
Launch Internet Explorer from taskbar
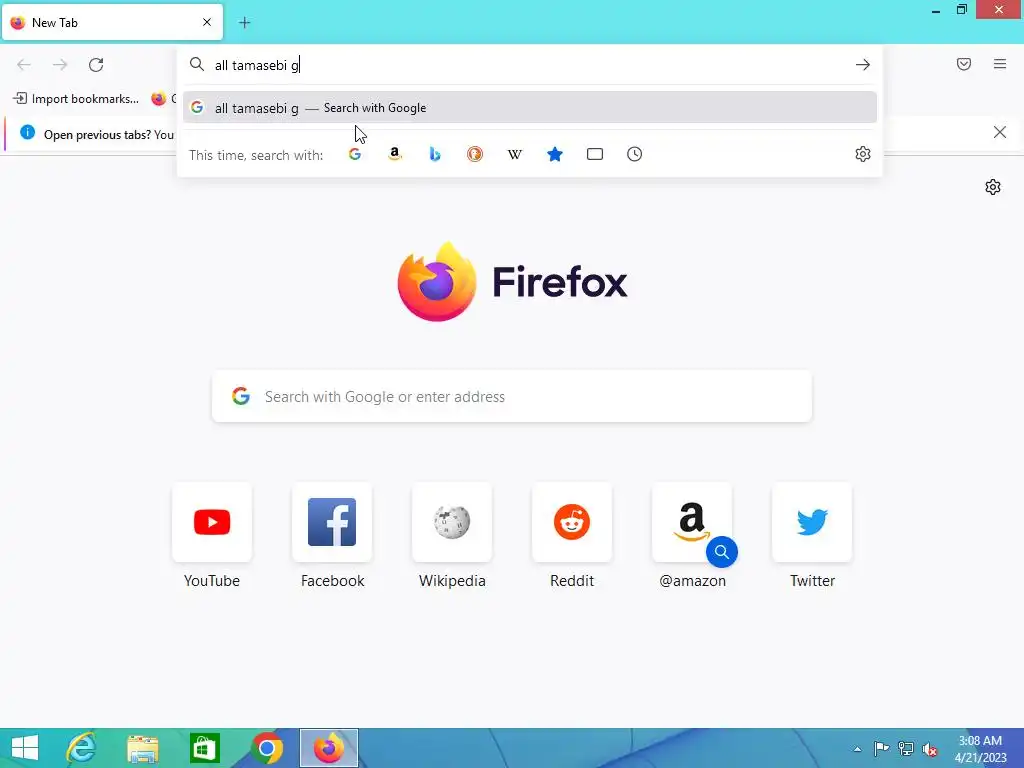82,748
